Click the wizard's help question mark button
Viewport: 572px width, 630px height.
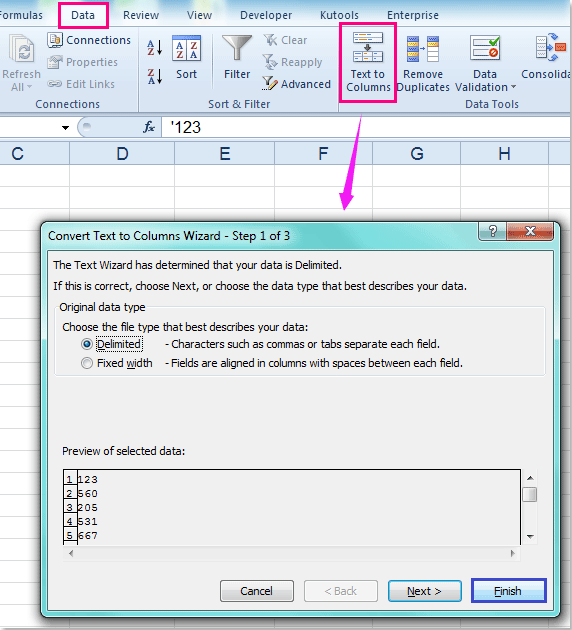493,231
